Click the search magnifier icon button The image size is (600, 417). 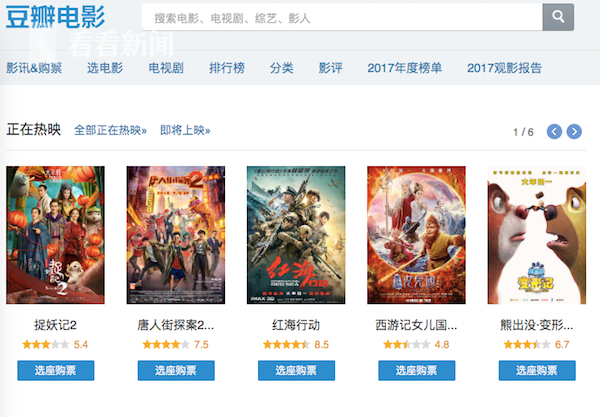(x=558, y=17)
